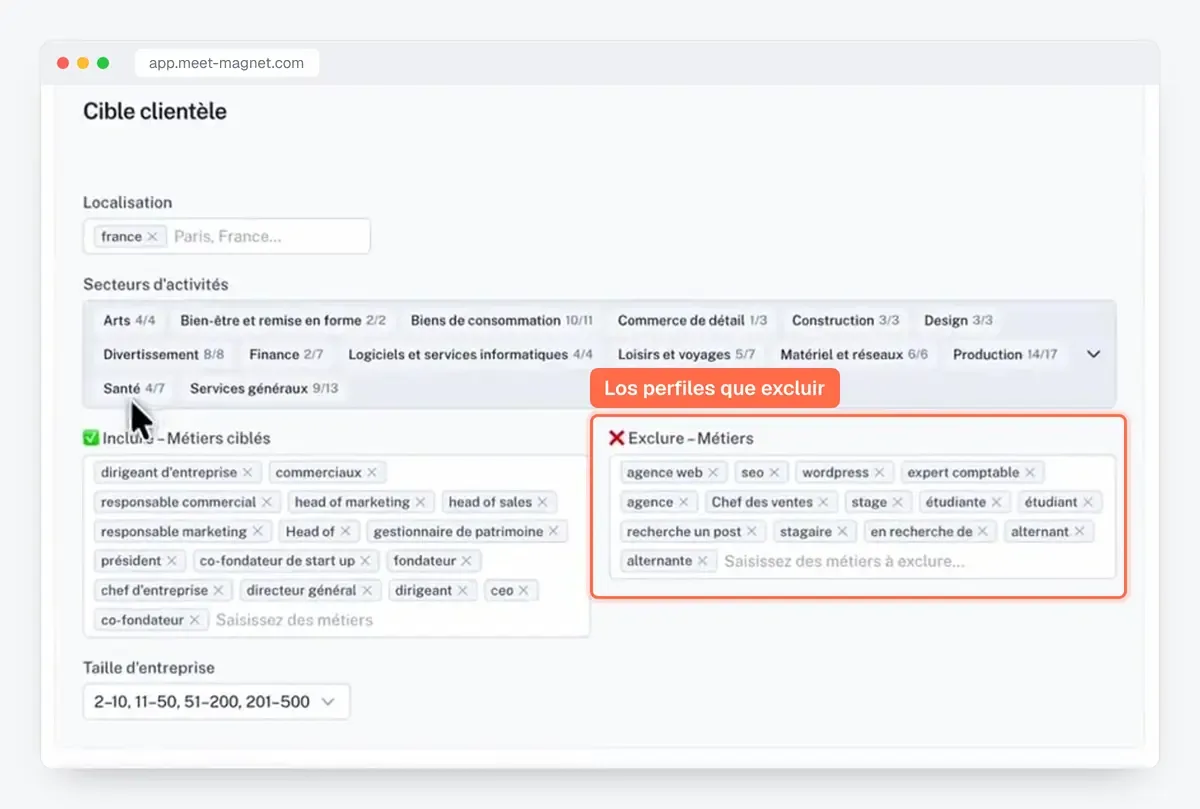Expand the Secteurs d'activités list chevron
The height and width of the screenshot is (809, 1200).
click(x=1093, y=354)
